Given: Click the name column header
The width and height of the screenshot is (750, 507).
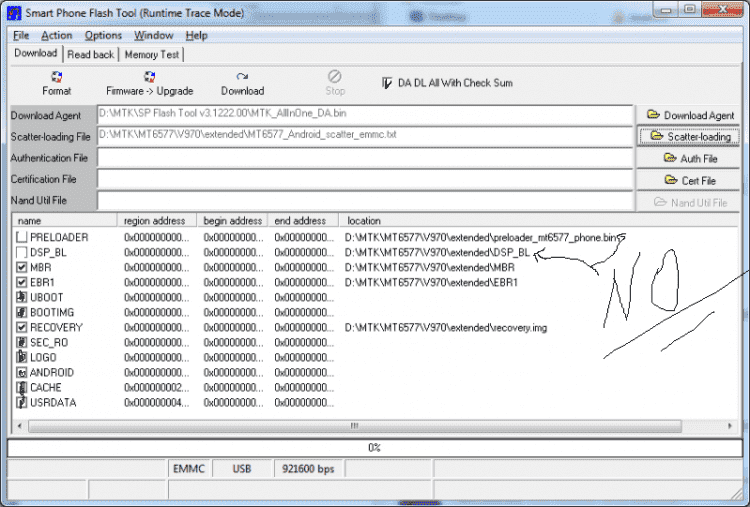Looking at the screenshot, I should tap(65, 220).
